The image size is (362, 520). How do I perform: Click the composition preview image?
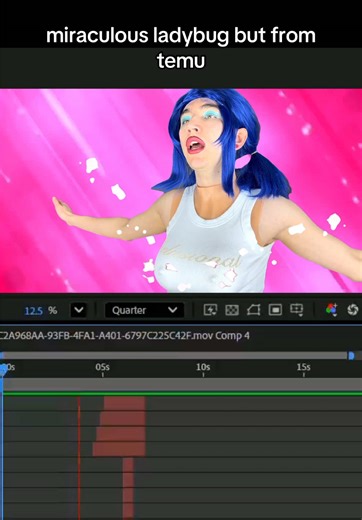pos(181,190)
